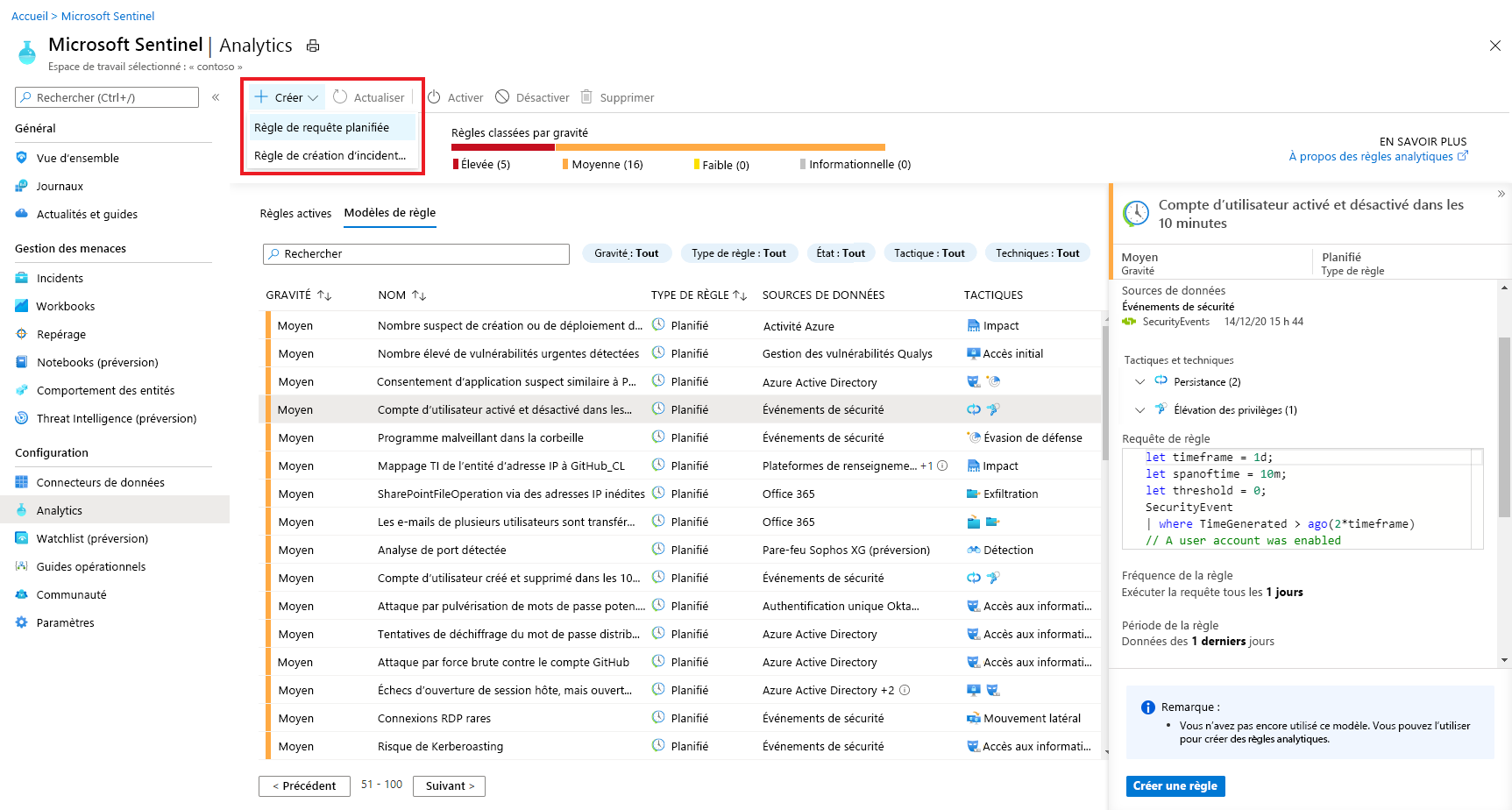1512x810 pixels.
Task: Close the Analytics blade
Action: click(x=1495, y=46)
